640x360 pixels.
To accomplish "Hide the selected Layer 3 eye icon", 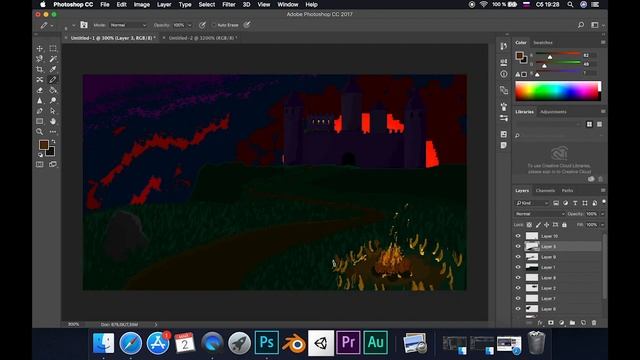I will pyautogui.click(x=518, y=247).
